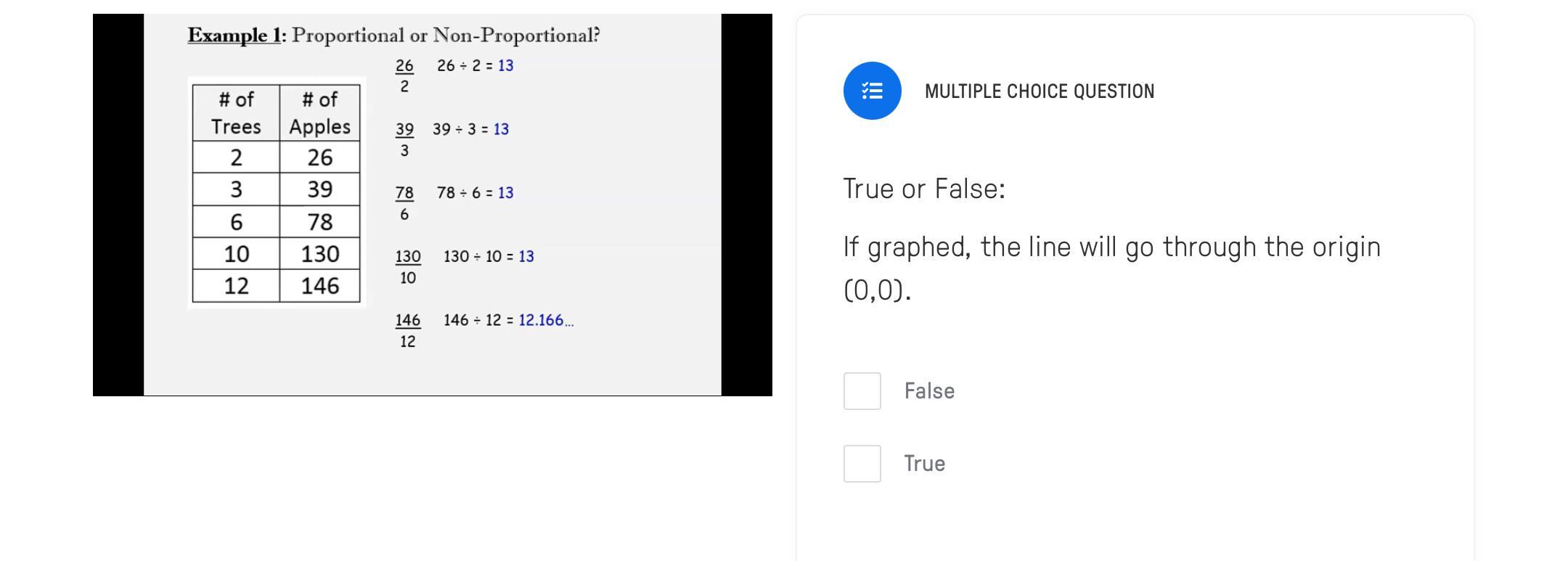Image resolution: width=1568 pixels, height=561 pixels.
Task: Click the '# of Trees' table header
Action: [236, 112]
